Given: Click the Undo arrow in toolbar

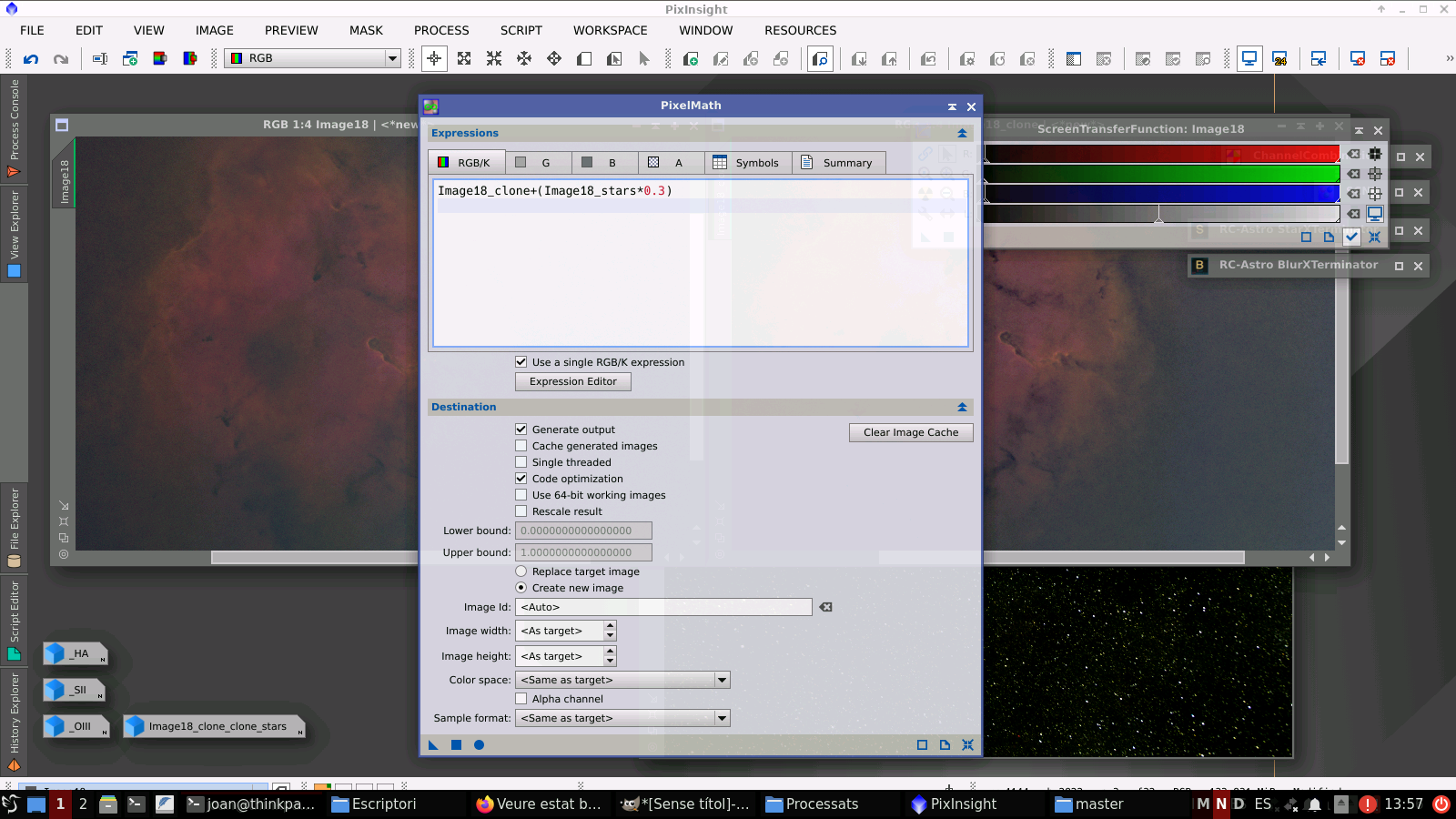Looking at the screenshot, I should (31, 59).
